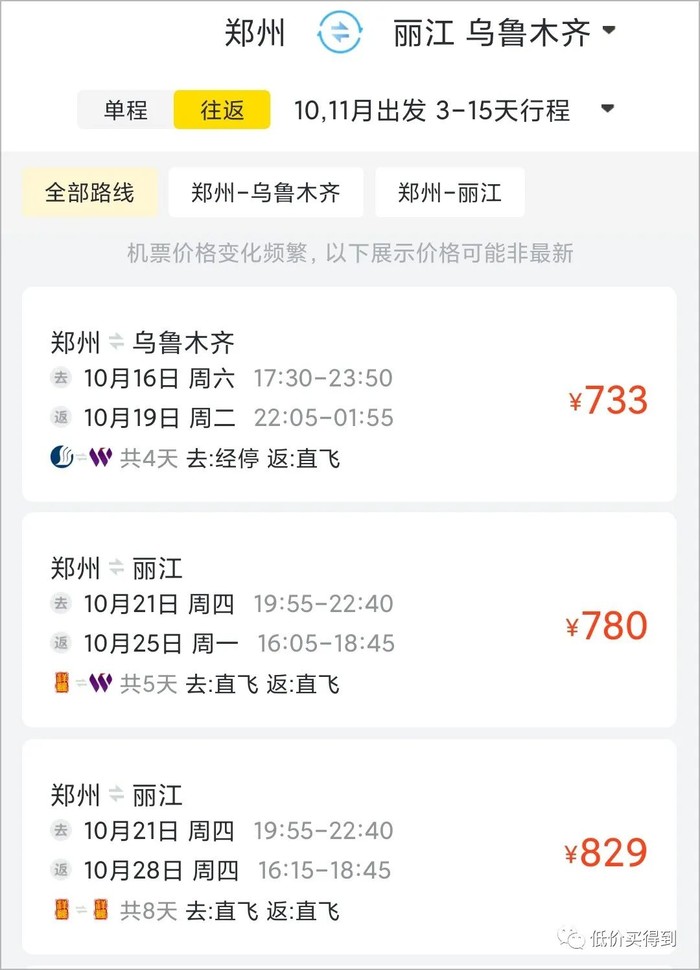
Task: Click the return '返' badge for October 28
Action: point(61,870)
